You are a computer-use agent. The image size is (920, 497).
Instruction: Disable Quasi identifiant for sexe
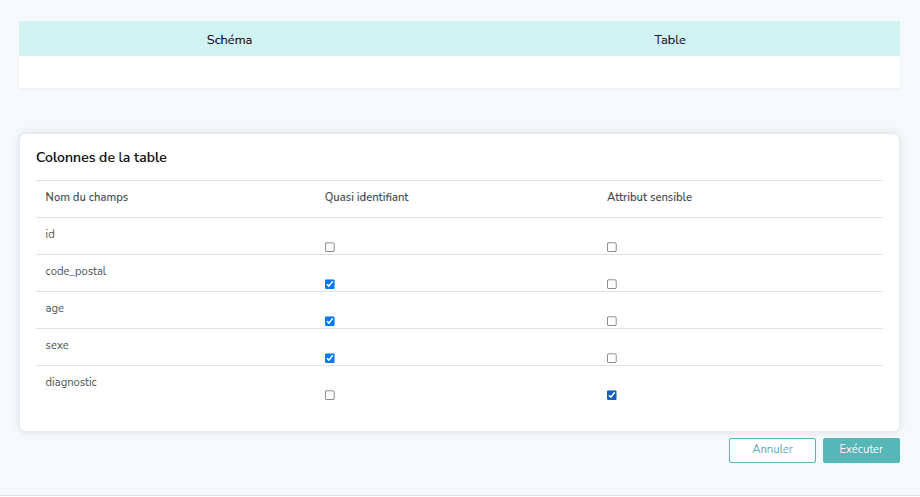coord(330,358)
